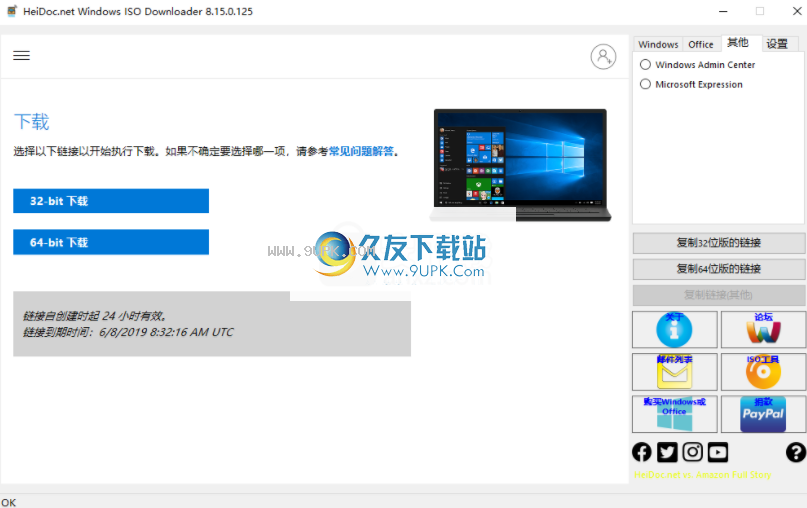This screenshot has width=807, height=508.
Task: Click the OK status bar text
Action: pos(9,502)
